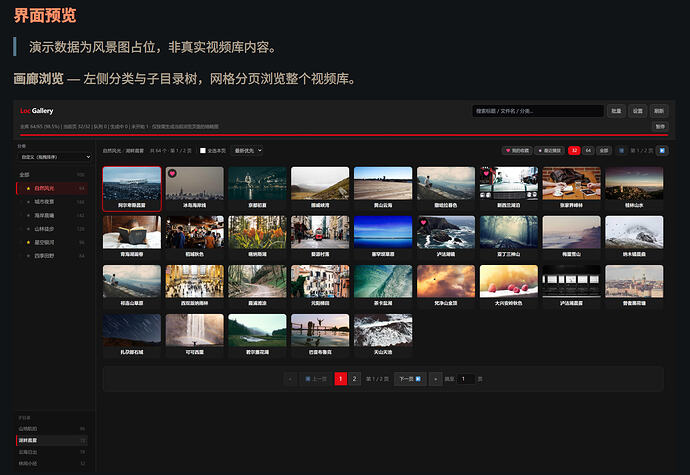This screenshot has width=690, height=475.
Task: Click heart badge on city skyline thumbnail
Action: pos(172,173)
